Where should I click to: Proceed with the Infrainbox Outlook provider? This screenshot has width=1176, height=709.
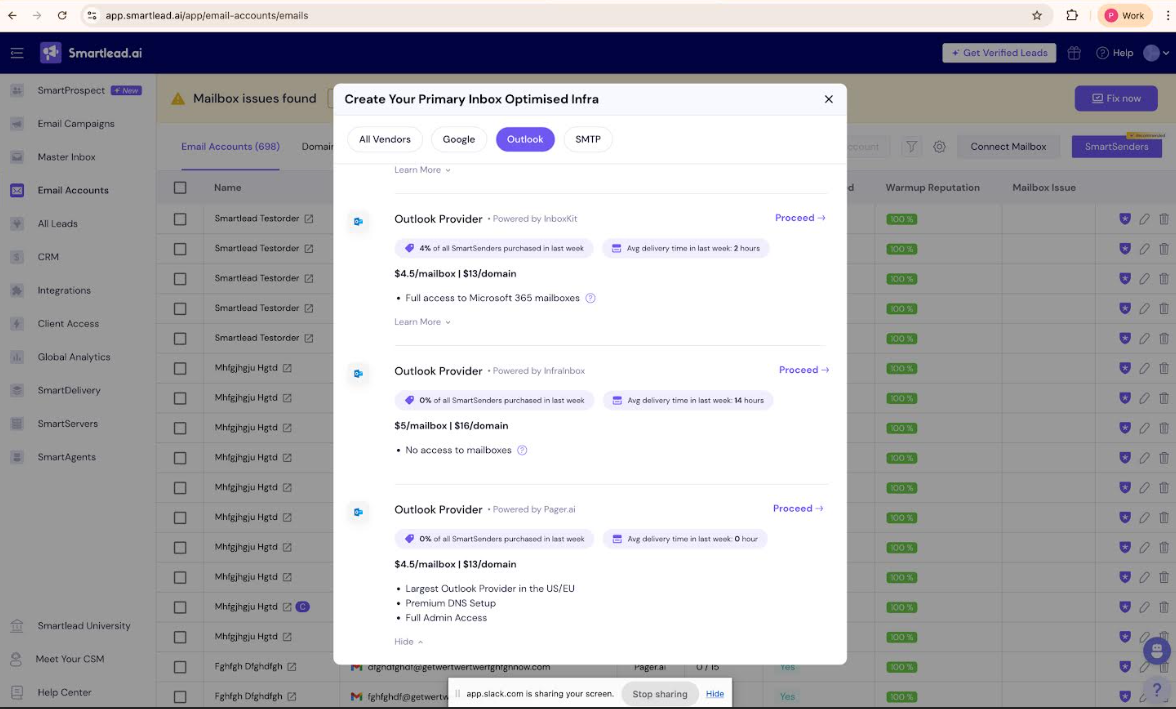803,370
